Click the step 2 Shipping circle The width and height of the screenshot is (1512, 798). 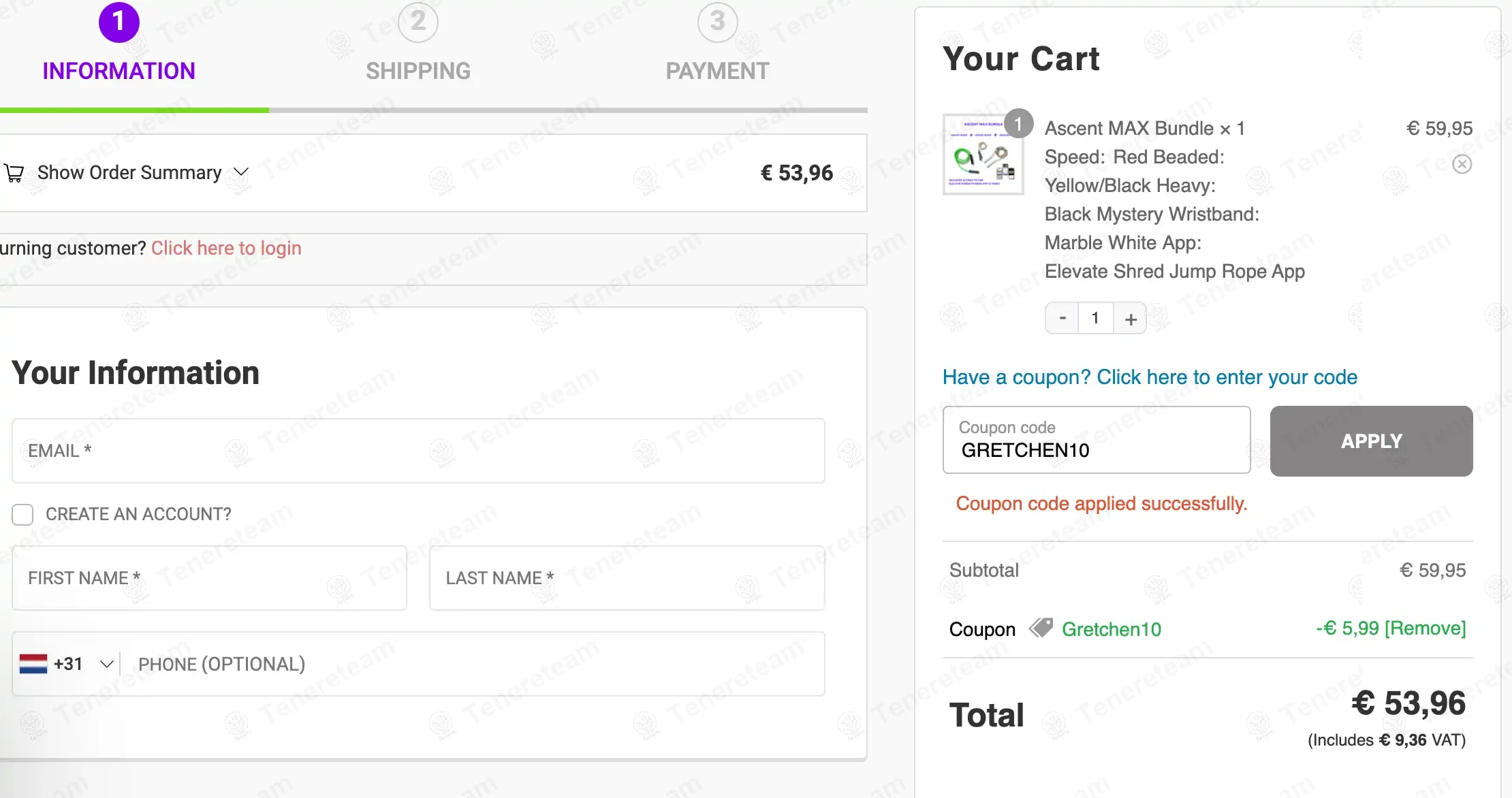click(418, 22)
